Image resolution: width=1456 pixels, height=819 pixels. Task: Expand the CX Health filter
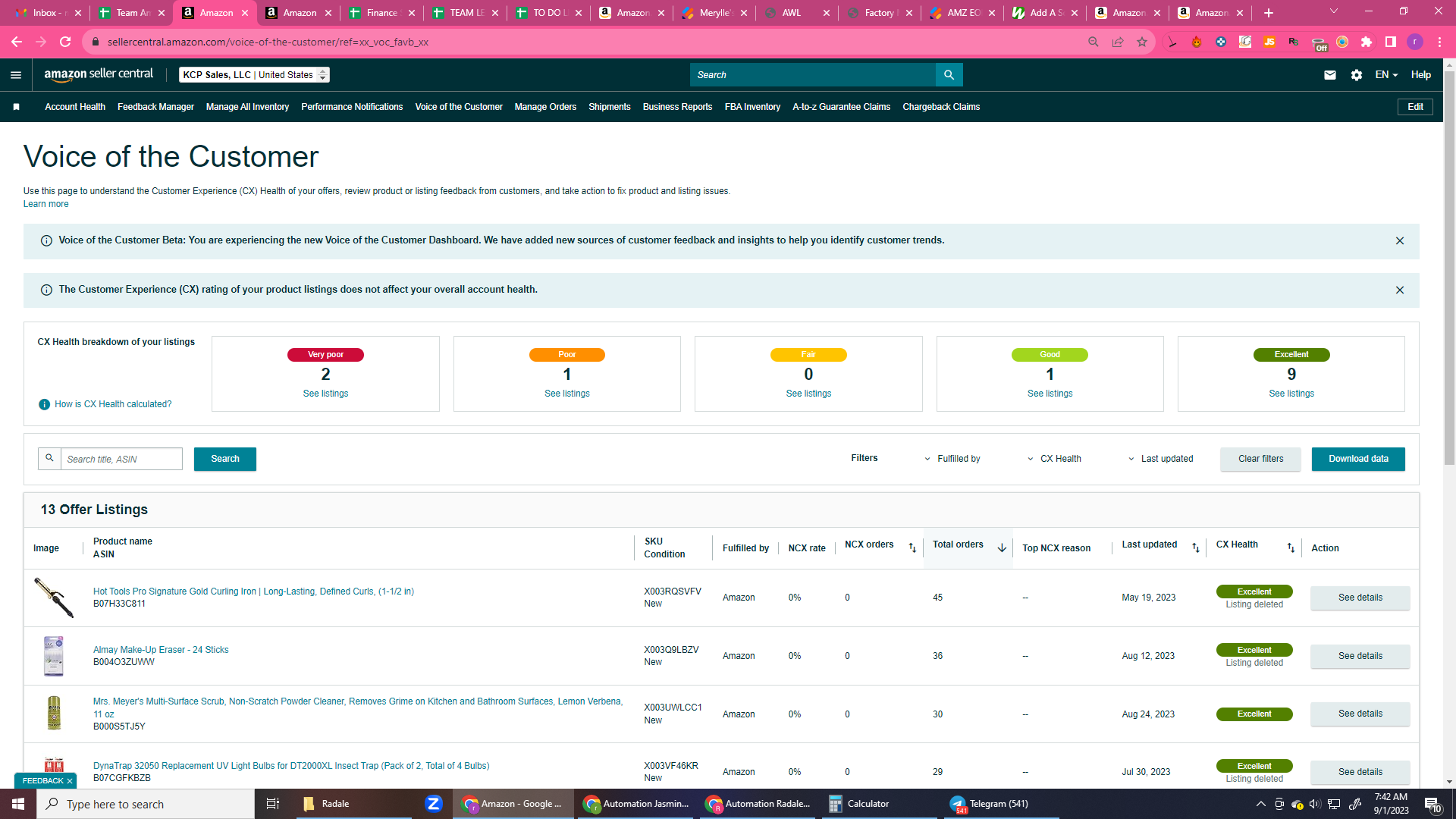1054,459
